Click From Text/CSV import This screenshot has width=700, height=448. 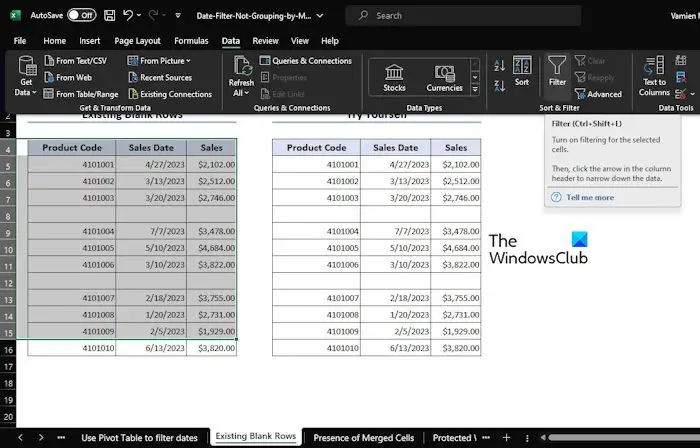(75, 61)
